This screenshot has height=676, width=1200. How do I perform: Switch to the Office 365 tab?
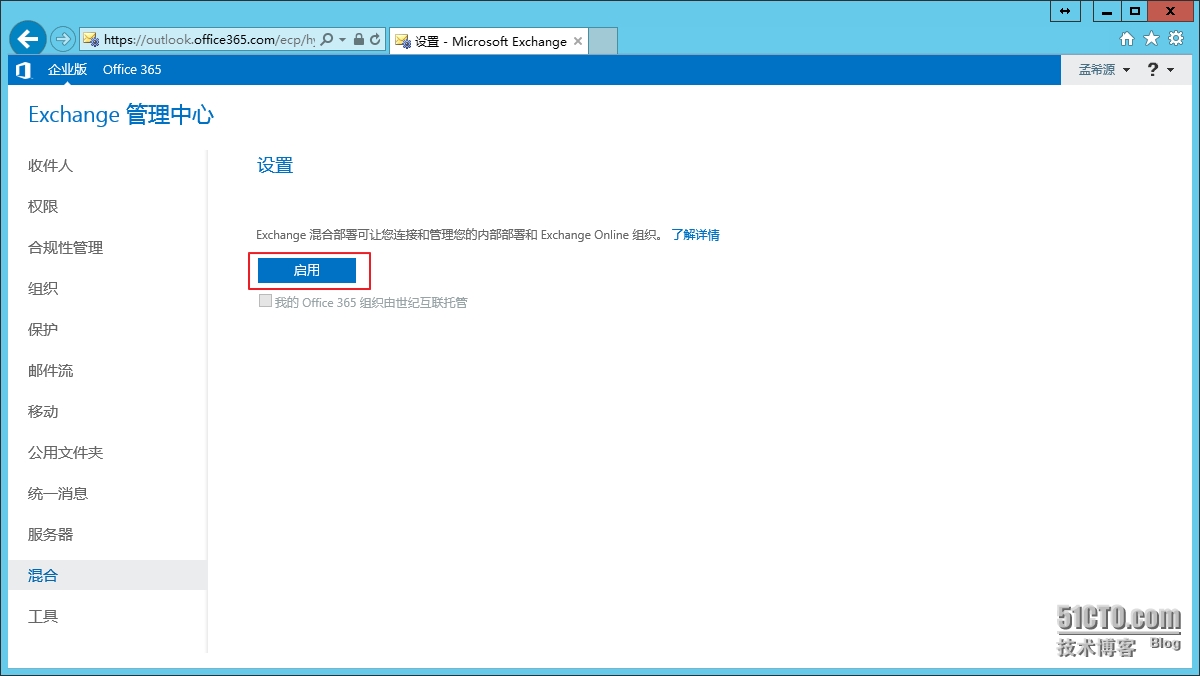(x=132, y=70)
